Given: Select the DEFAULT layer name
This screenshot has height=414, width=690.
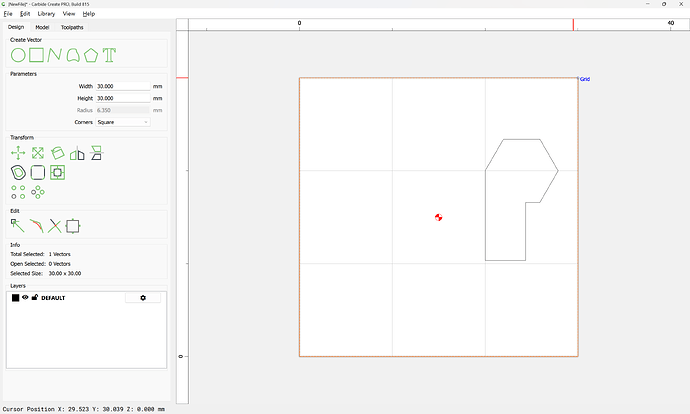Looking at the screenshot, I should pyautogui.click(x=53, y=298).
